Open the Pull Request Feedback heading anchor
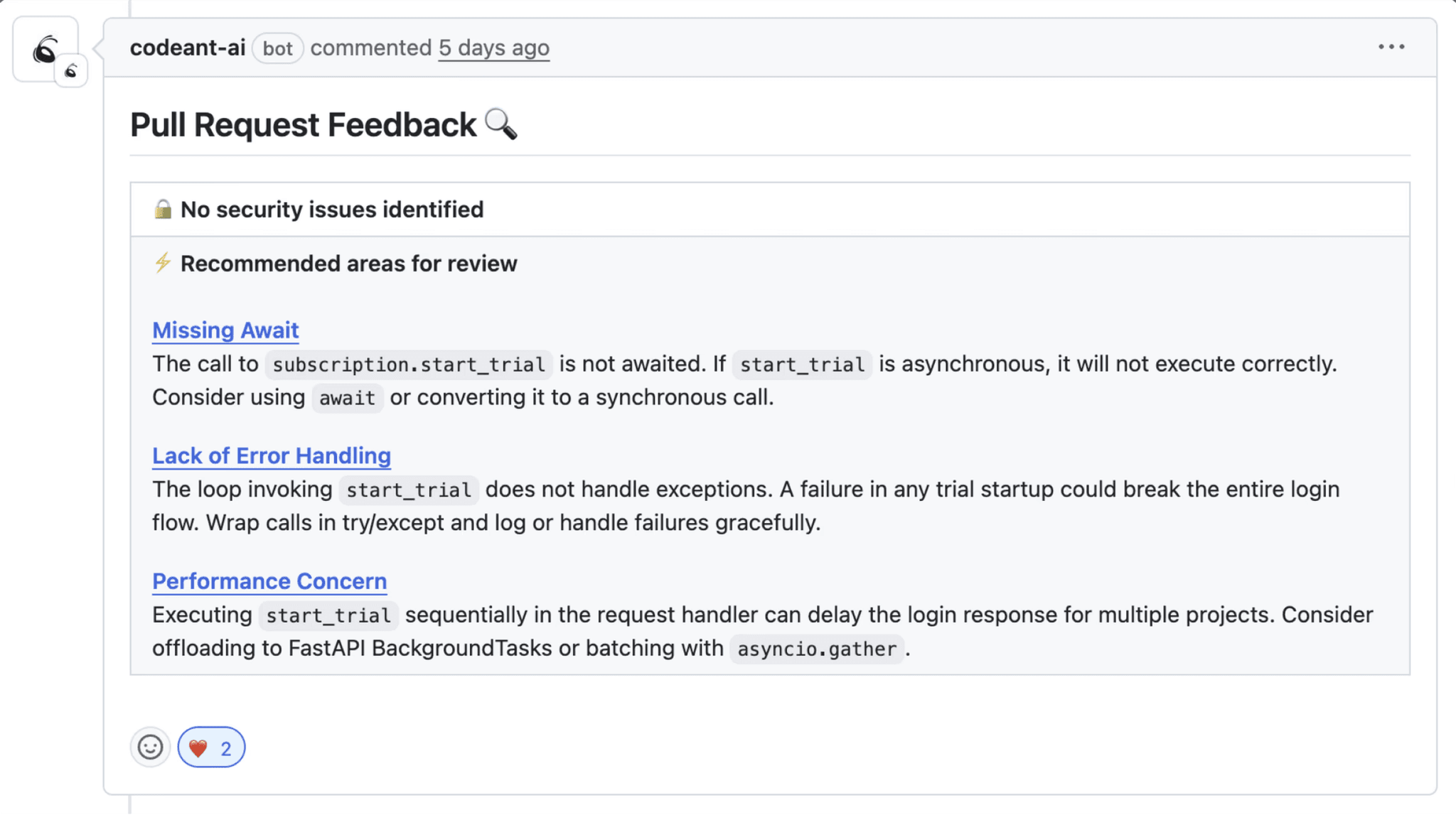Image resolution: width=1456 pixels, height=815 pixels. tap(301, 124)
